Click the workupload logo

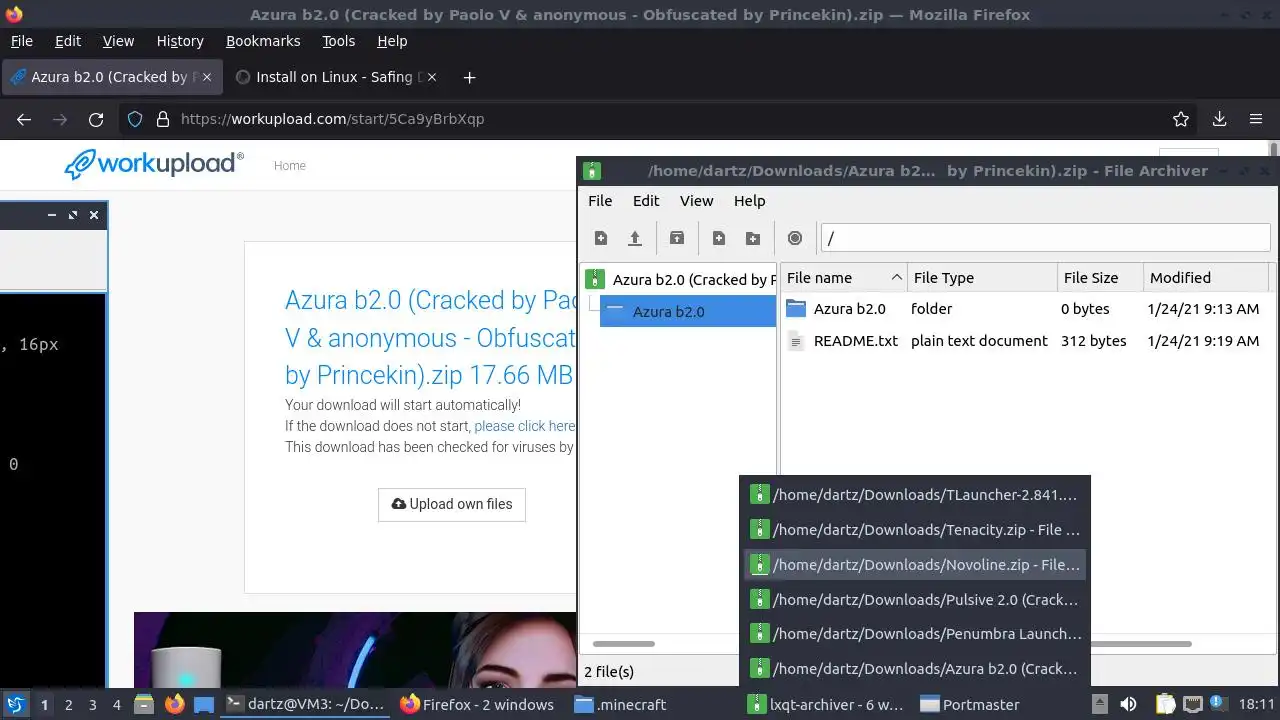[154, 164]
